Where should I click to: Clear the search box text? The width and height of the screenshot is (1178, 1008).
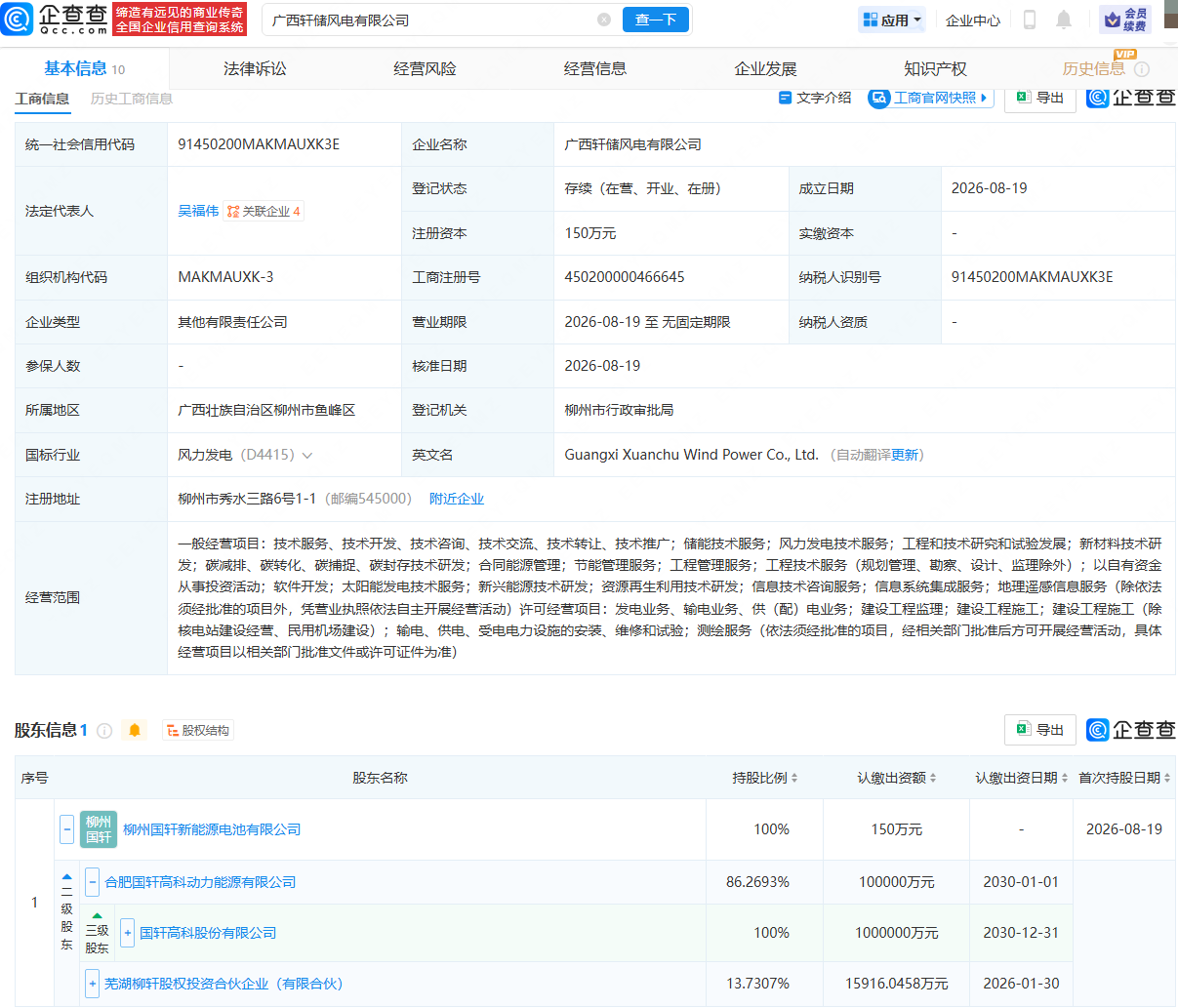604,20
